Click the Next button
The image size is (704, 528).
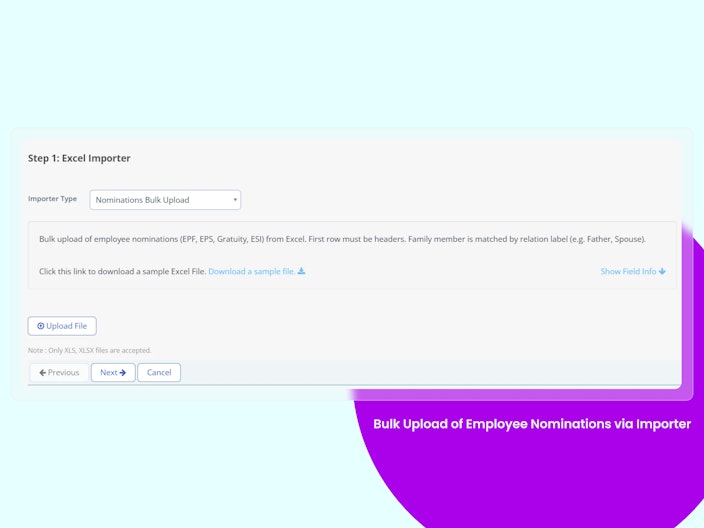coord(113,373)
